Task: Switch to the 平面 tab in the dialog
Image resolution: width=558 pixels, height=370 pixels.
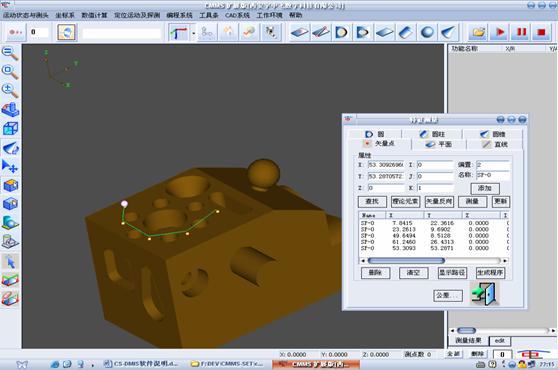Action: pyautogui.click(x=439, y=144)
